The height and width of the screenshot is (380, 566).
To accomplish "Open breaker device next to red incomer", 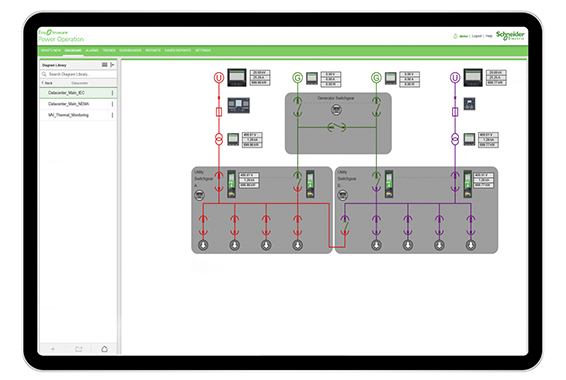I will pyautogui.click(x=231, y=184).
